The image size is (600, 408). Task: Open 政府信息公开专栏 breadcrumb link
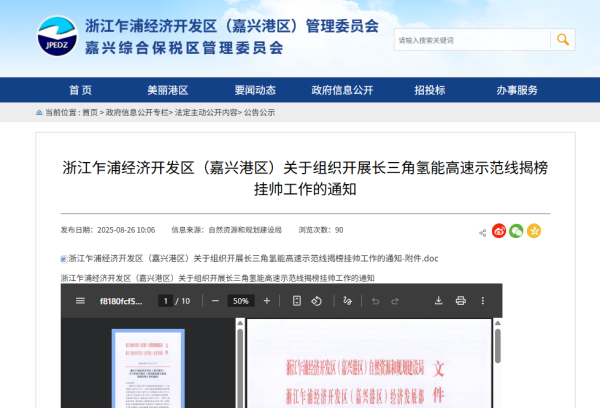(x=137, y=113)
